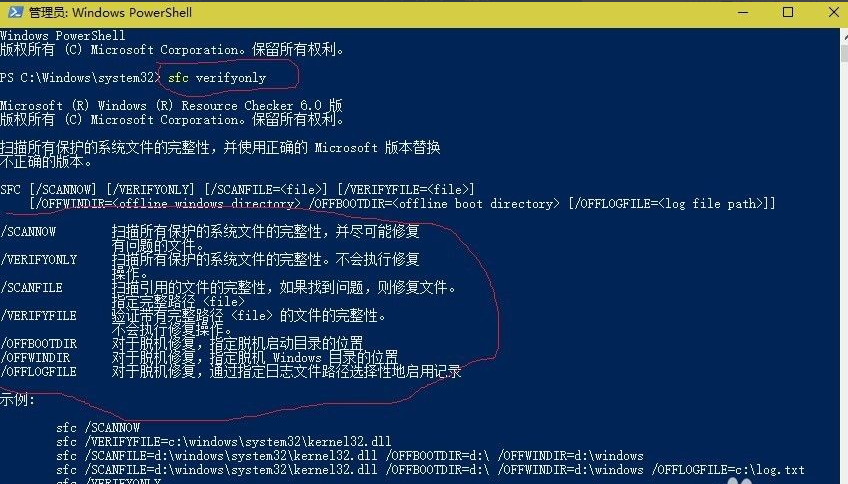Click the vertical scrollbar thumb
Image resolution: width=848 pixels, height=484 pixels.
[x=845, y=52]
